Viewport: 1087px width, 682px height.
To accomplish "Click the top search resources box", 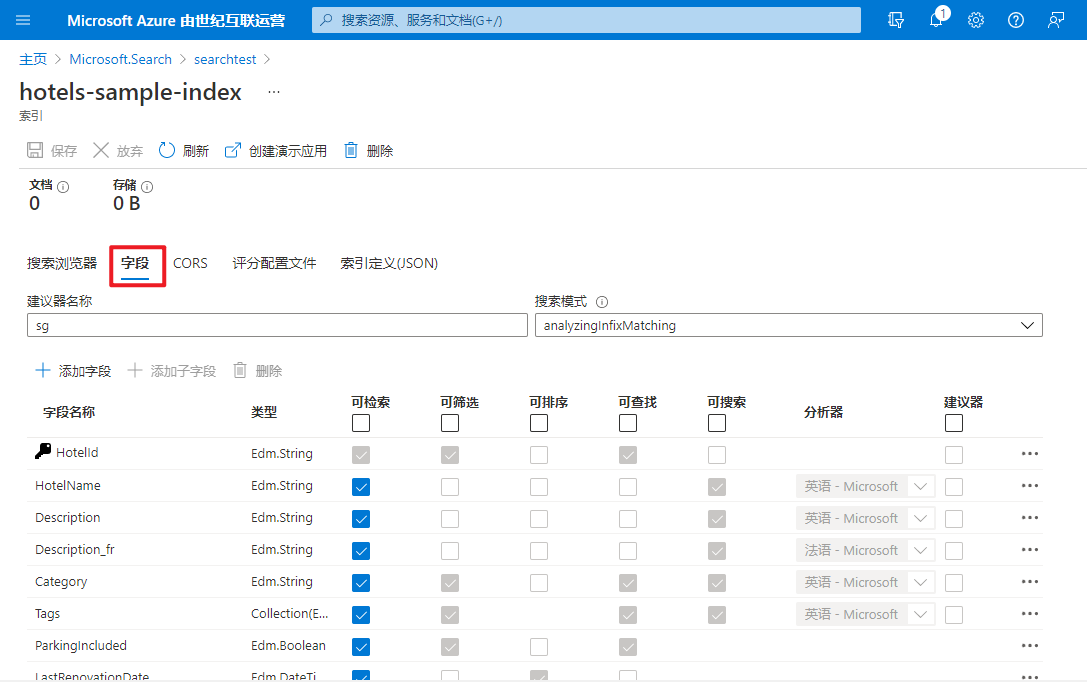I will (586, 20).
